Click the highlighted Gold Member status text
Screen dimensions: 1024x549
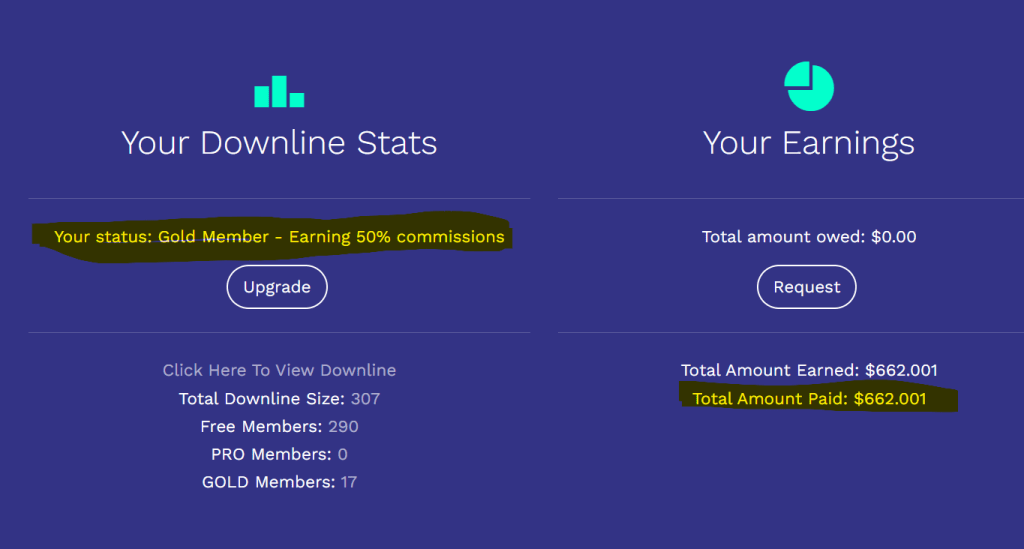coord(279,237)
